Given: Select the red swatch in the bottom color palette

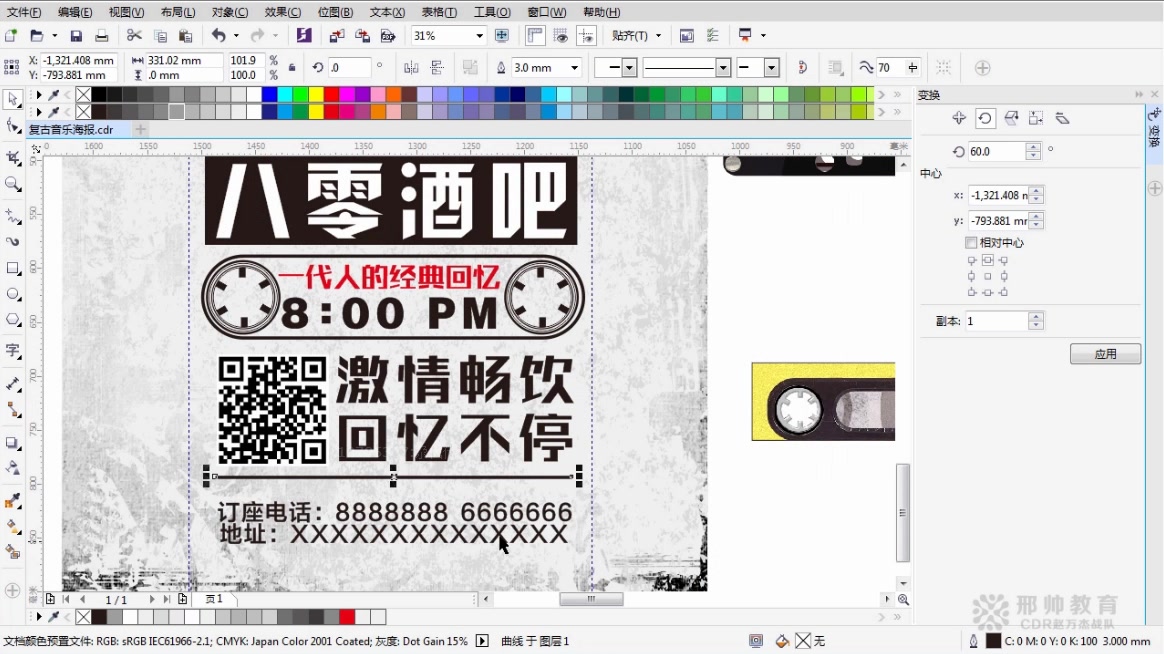Looking at the screenshot, I should click(348, 617).
